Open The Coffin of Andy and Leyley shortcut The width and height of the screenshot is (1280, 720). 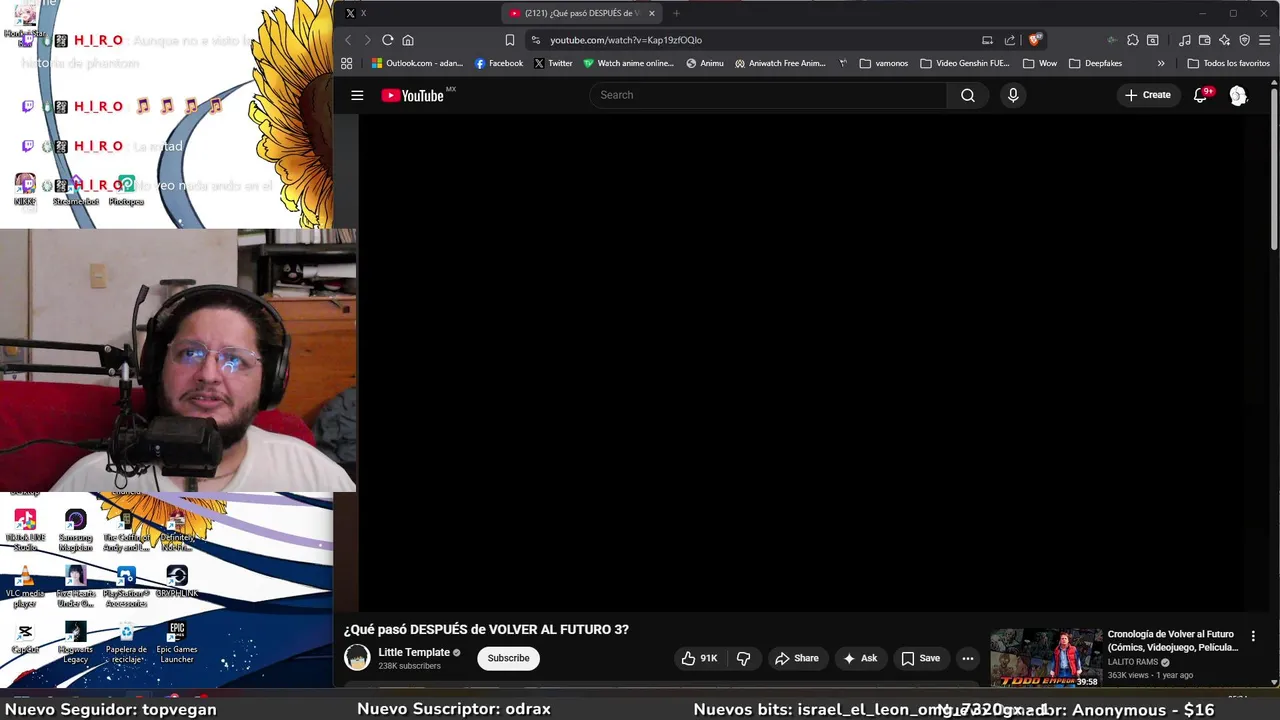click(126, 531)
